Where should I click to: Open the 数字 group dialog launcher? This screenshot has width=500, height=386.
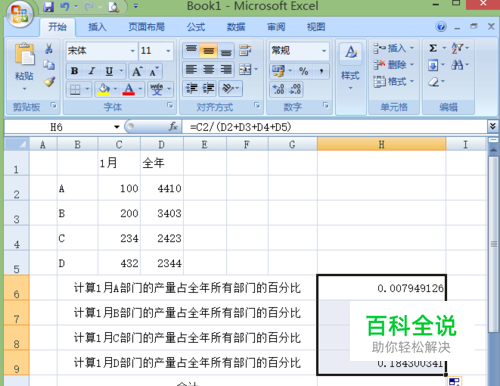[x=326, y=106]
